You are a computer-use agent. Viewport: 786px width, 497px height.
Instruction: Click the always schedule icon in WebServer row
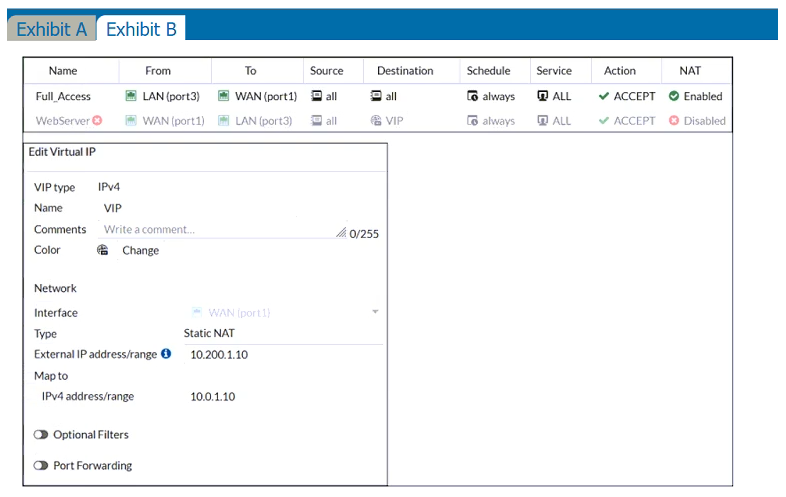coord(472,120)
